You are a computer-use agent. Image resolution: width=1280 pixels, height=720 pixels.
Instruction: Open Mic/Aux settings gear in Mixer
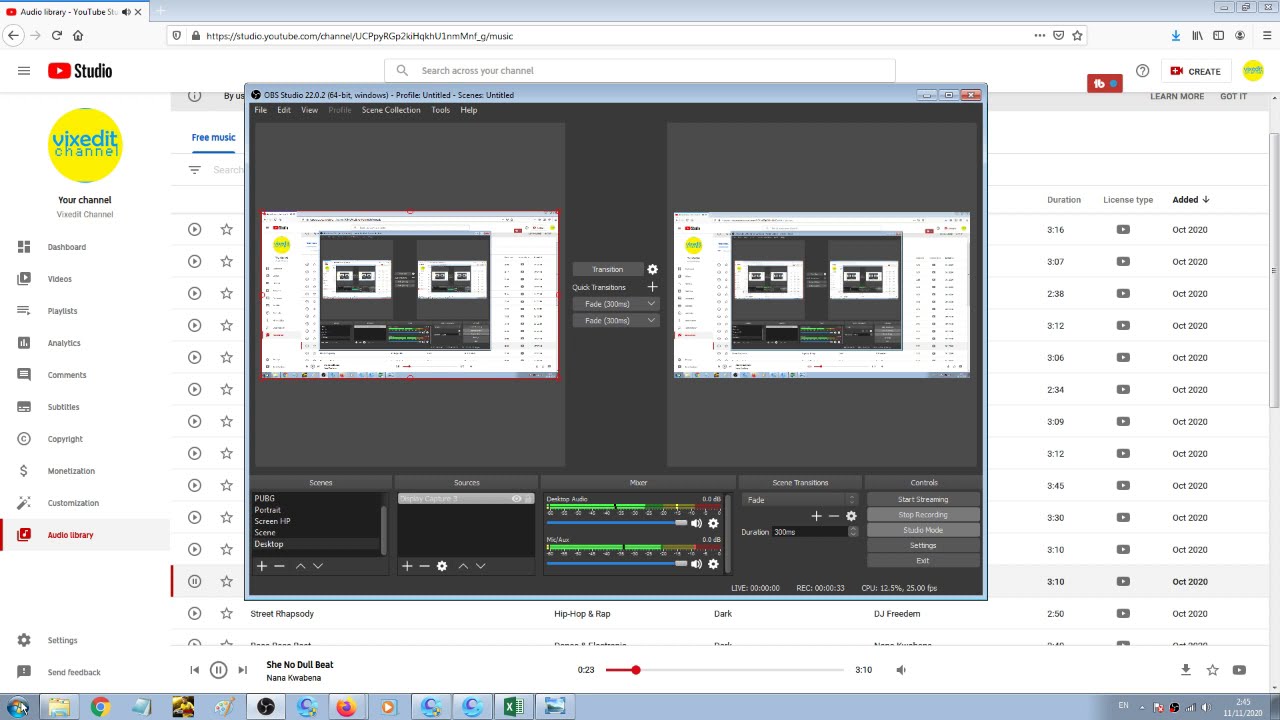point(713,564)
